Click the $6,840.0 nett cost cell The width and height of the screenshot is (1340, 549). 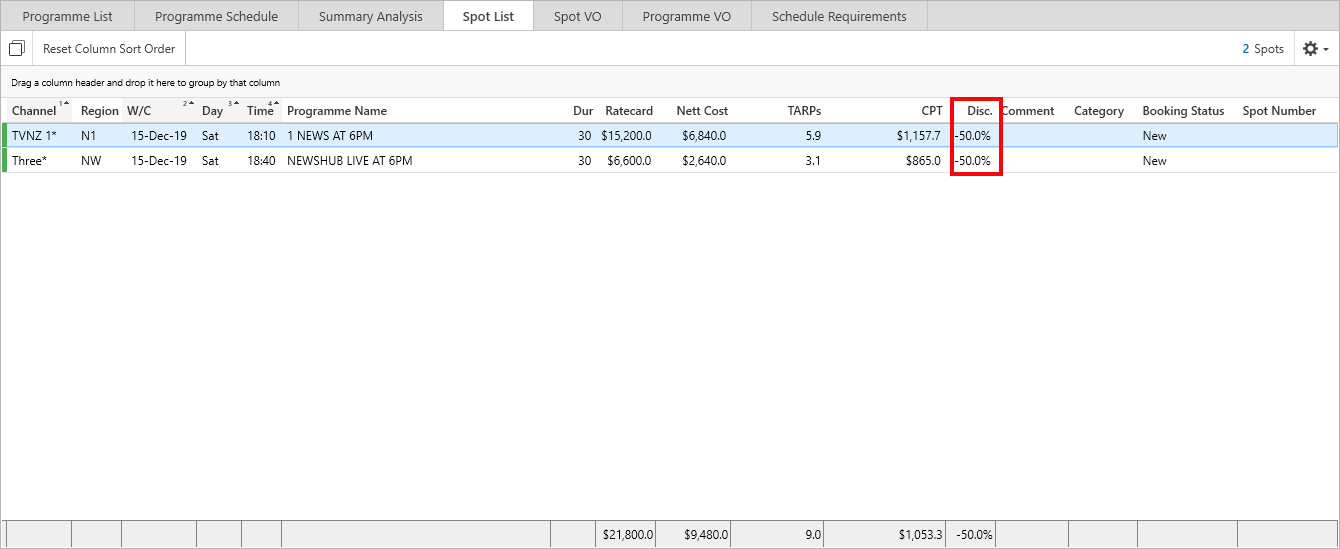pos(702,136)
